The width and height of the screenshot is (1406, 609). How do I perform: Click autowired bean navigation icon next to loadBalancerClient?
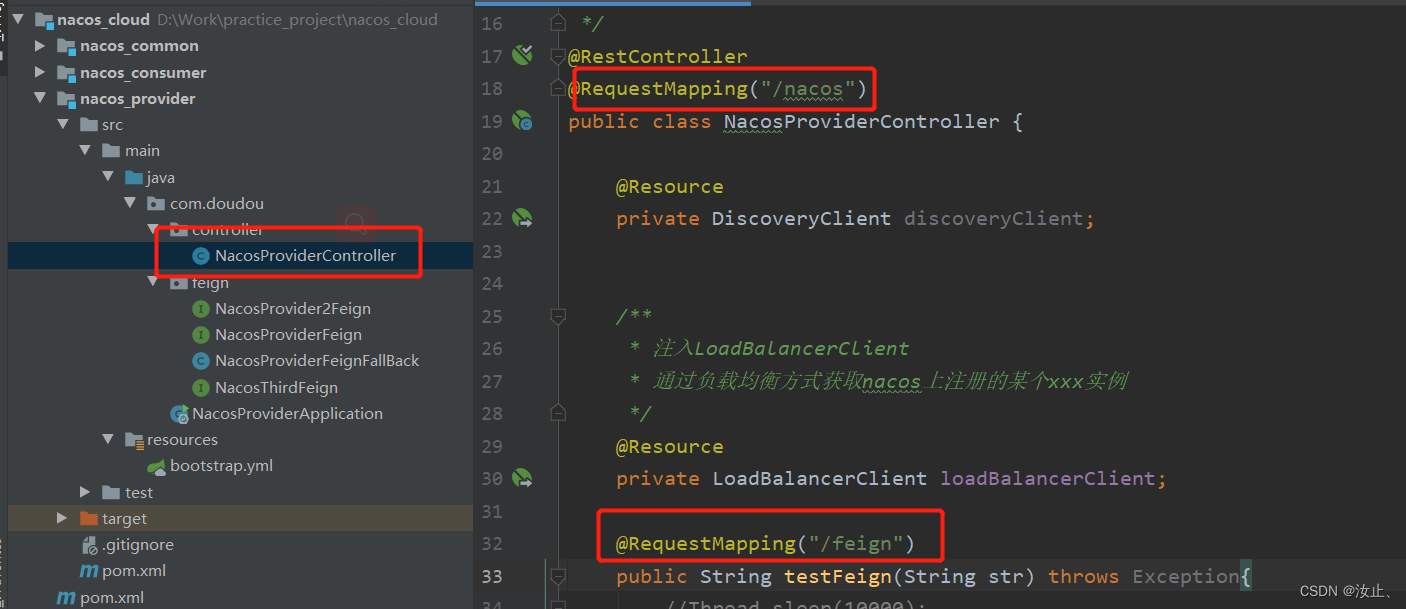(521, 478)
